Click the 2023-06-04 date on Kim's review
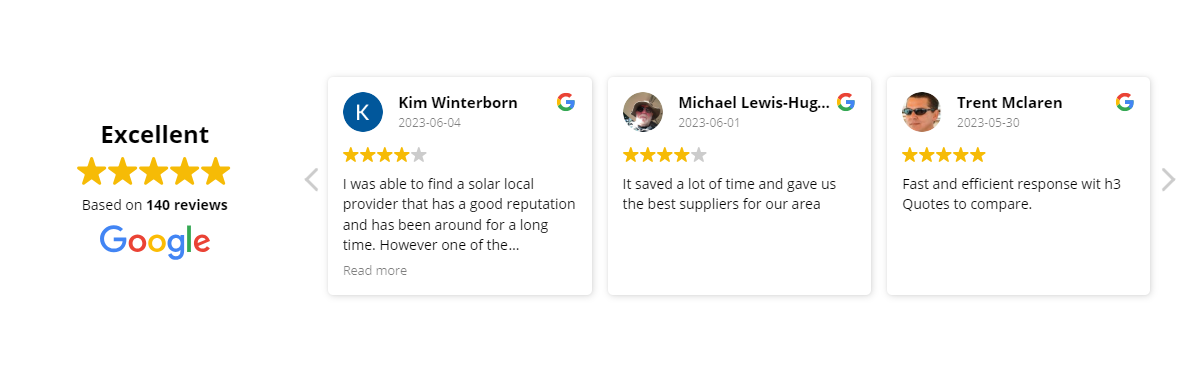The image size is (1184, 379). click(430, 122)
